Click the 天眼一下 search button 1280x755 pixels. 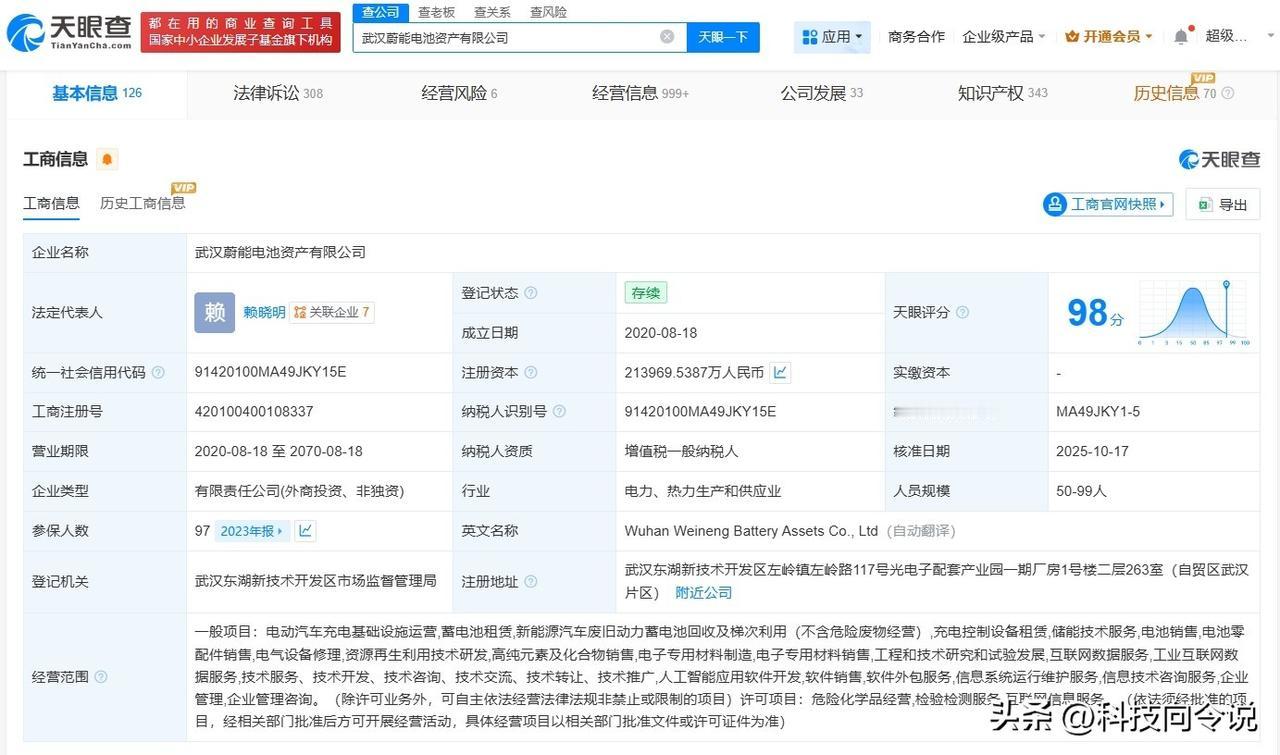coord(723,37)
